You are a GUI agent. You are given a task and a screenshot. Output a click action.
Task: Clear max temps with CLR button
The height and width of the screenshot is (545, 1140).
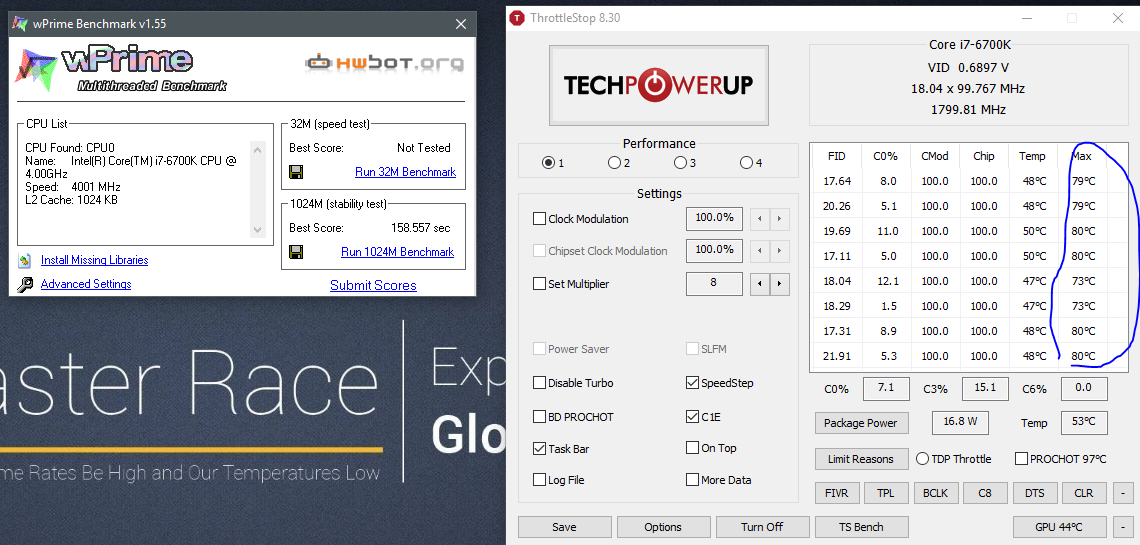pos(1083,493)
